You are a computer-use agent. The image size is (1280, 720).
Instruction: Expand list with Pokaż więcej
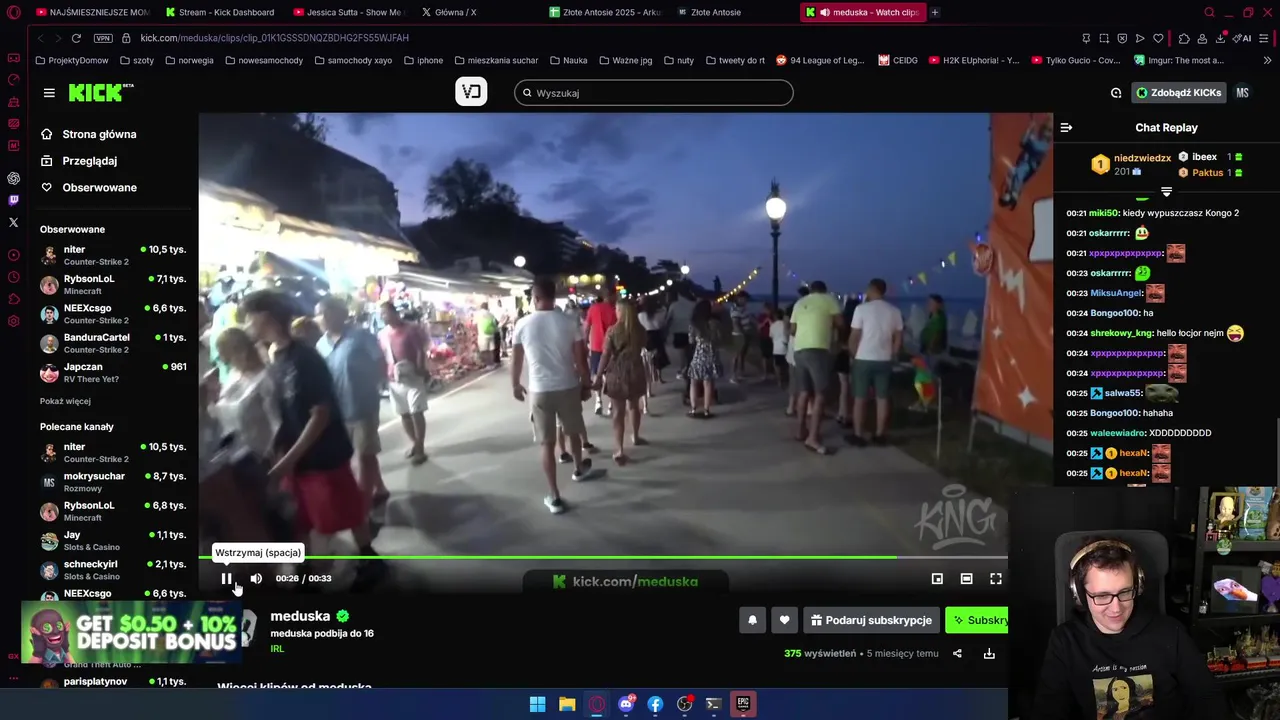coord(65,401)
